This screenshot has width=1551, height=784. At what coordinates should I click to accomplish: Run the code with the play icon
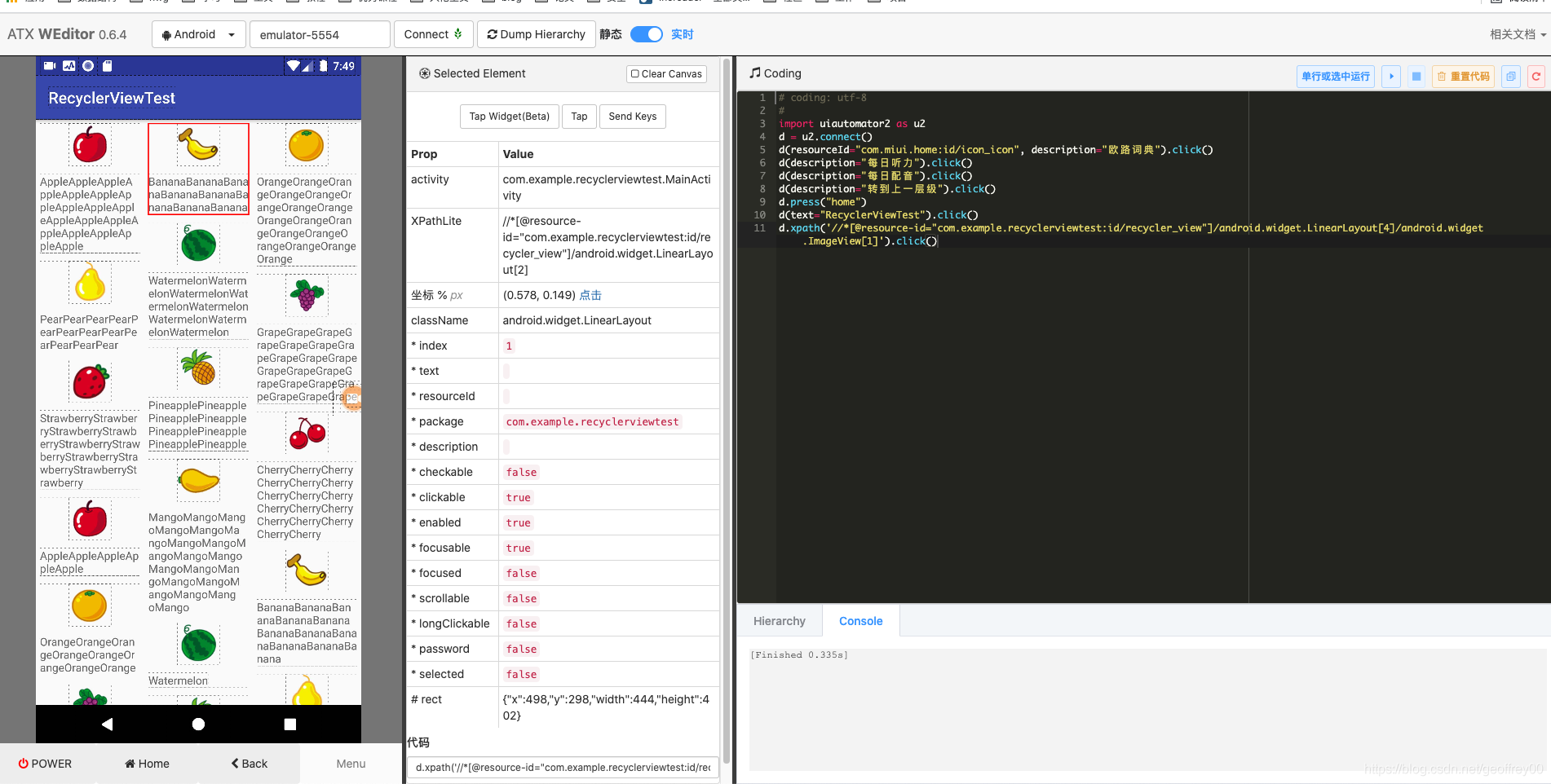(1391, 77)
